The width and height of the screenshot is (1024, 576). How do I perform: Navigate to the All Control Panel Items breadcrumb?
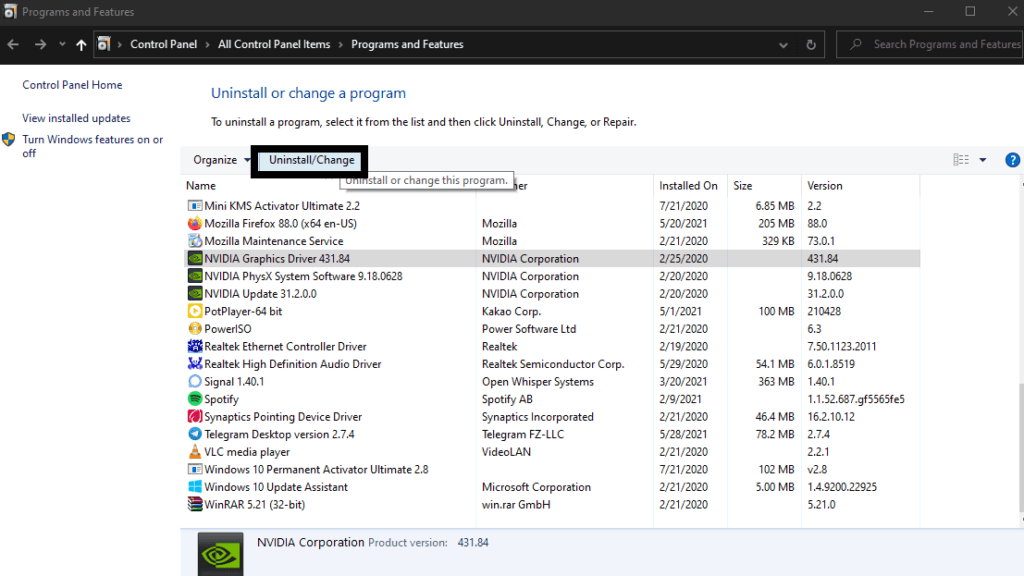click(x=274, y=44)
